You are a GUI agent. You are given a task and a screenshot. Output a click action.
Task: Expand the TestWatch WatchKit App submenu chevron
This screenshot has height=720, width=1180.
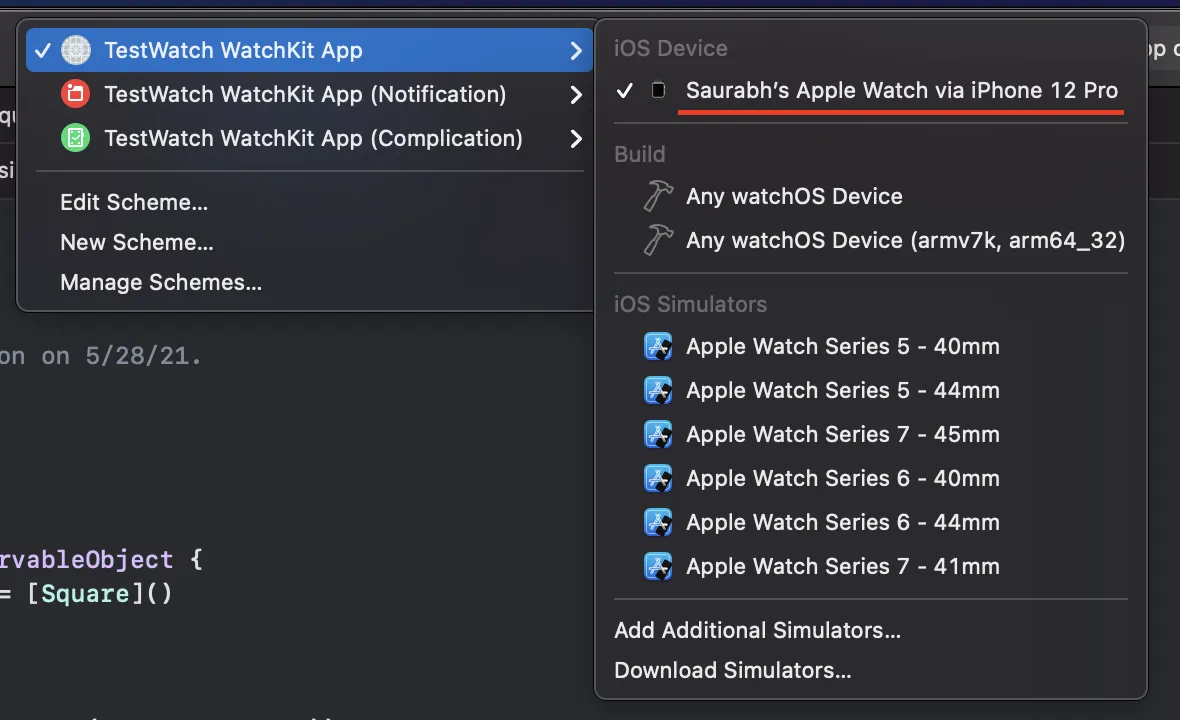[575, 50]
